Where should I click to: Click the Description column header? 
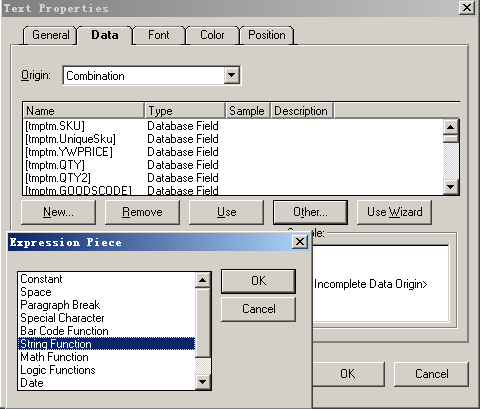(302, 111)
